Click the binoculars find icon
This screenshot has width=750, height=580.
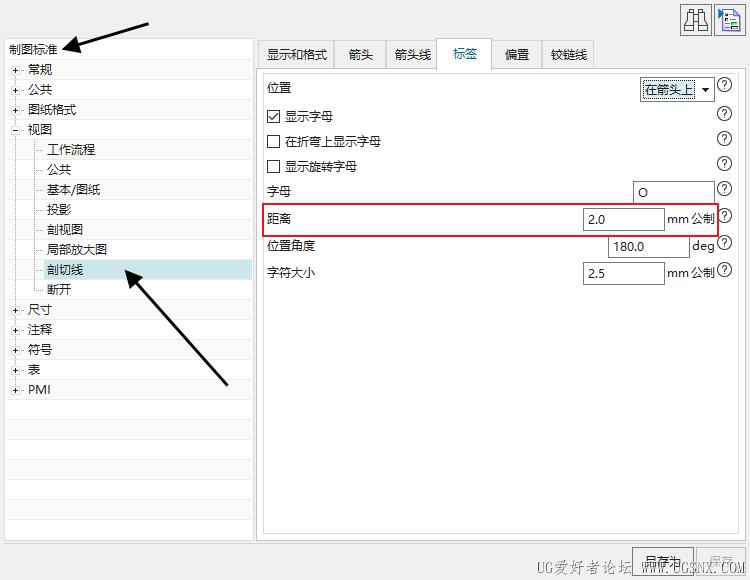(x=695, y=21)
